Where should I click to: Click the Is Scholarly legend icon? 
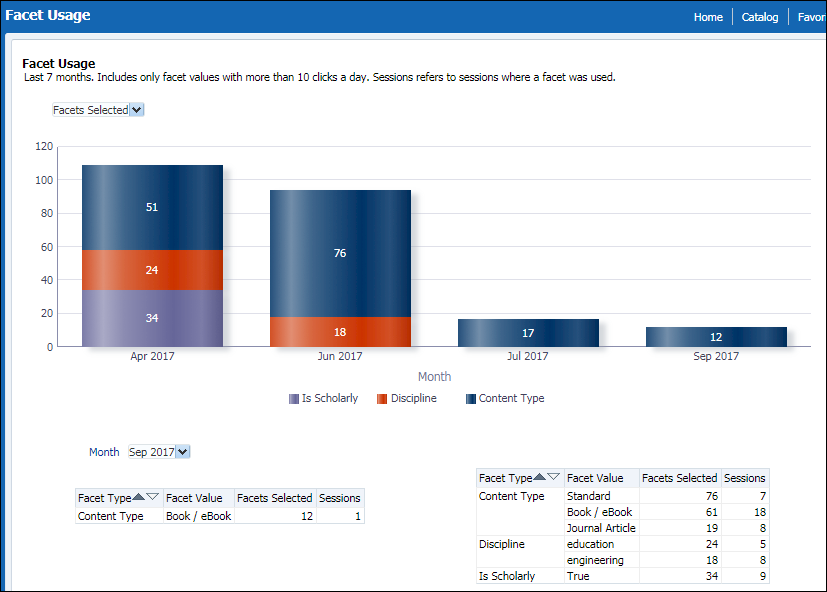click(x=294, y=399)
